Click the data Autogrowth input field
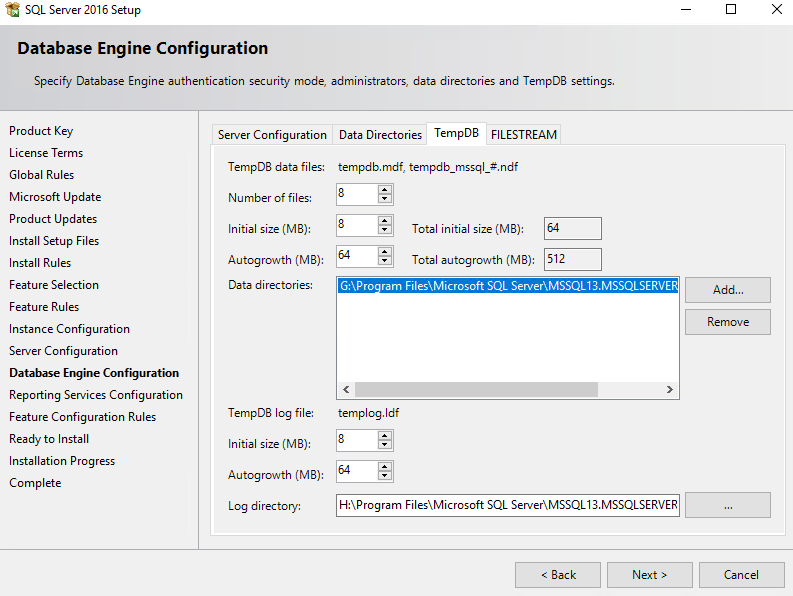 pos(357,256)
